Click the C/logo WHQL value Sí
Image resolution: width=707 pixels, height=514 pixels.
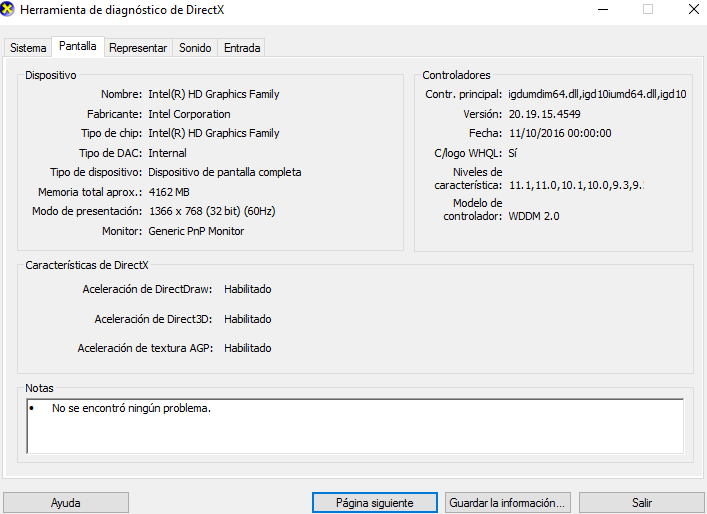(513, 153)
